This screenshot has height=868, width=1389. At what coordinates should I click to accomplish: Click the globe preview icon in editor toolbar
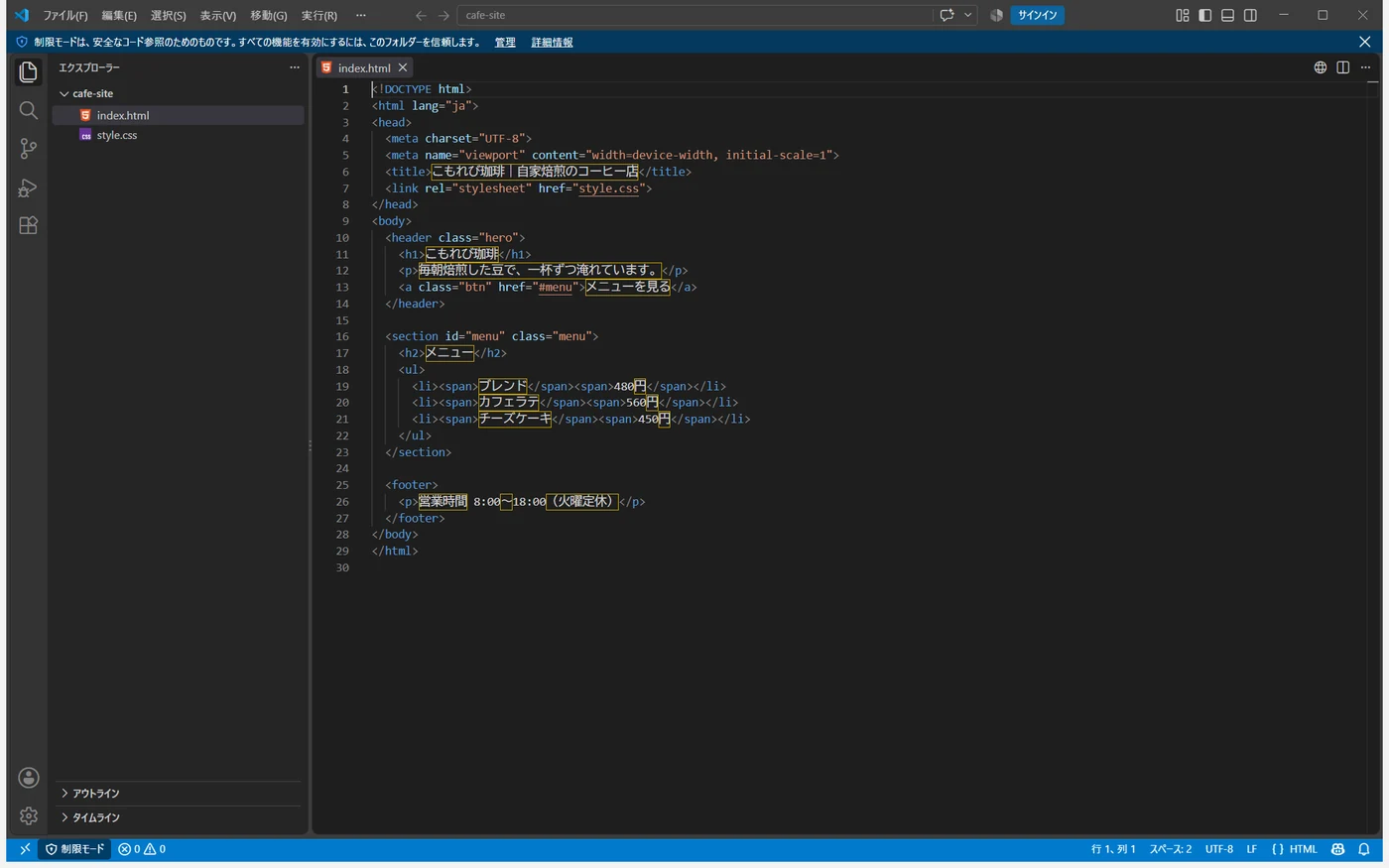(x=1321, y=67)
